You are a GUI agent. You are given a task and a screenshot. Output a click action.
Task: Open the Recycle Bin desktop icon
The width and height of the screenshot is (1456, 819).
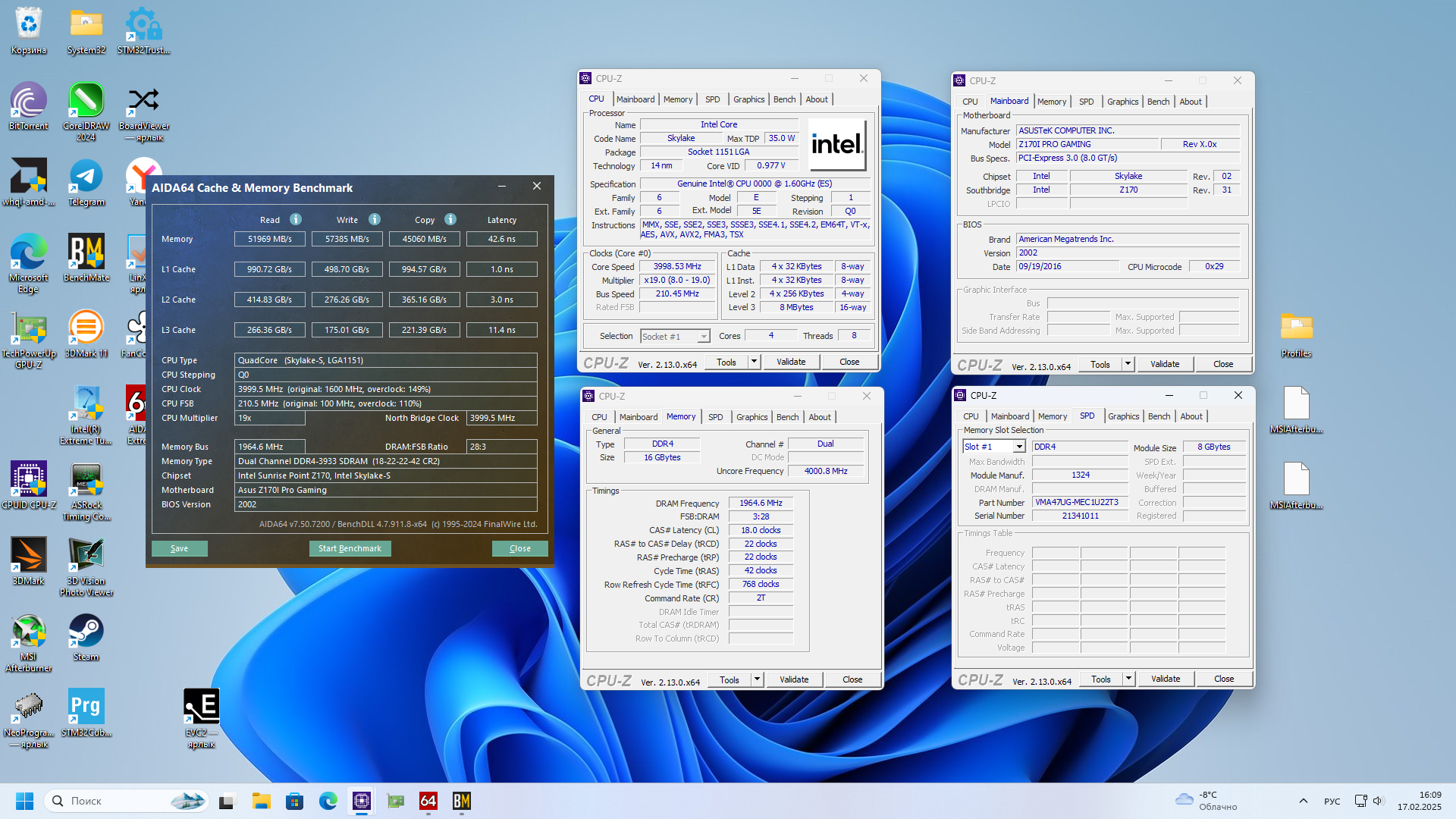pos(29,30)
